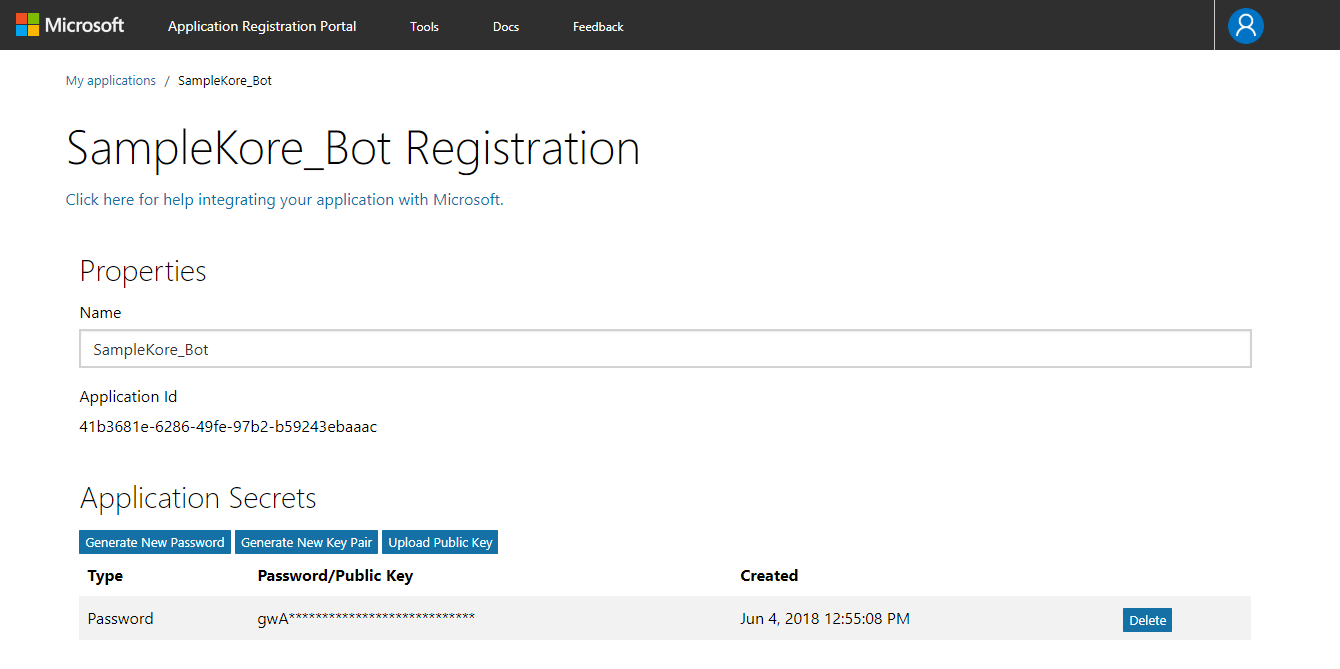Open the Docs menu item
The width and height of the screenshot is (1340, 669).
(506, 27)
